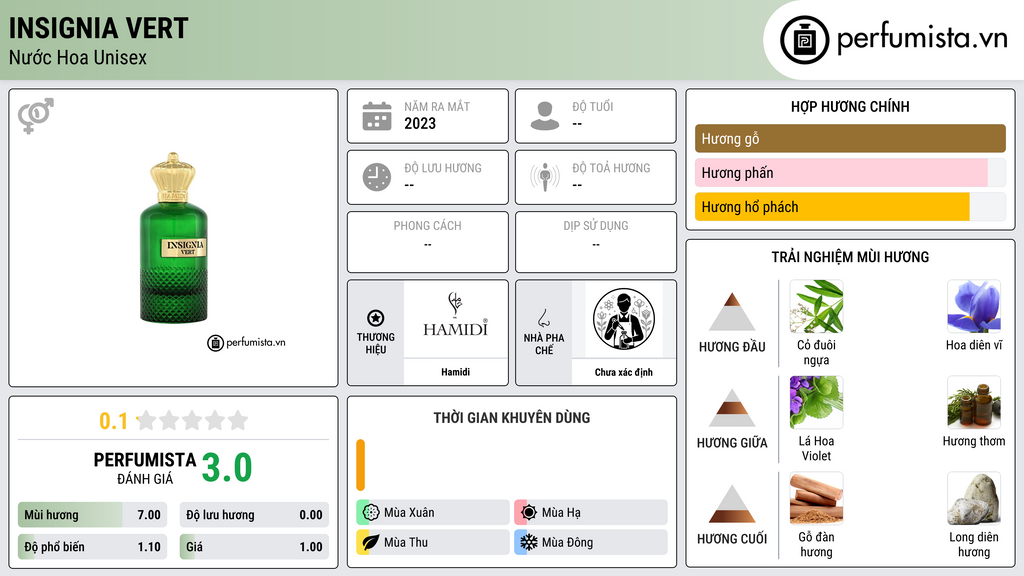Click the Mùa Hạ sun icon
This screenshot has width=1024, height=576.
point(529,512)
